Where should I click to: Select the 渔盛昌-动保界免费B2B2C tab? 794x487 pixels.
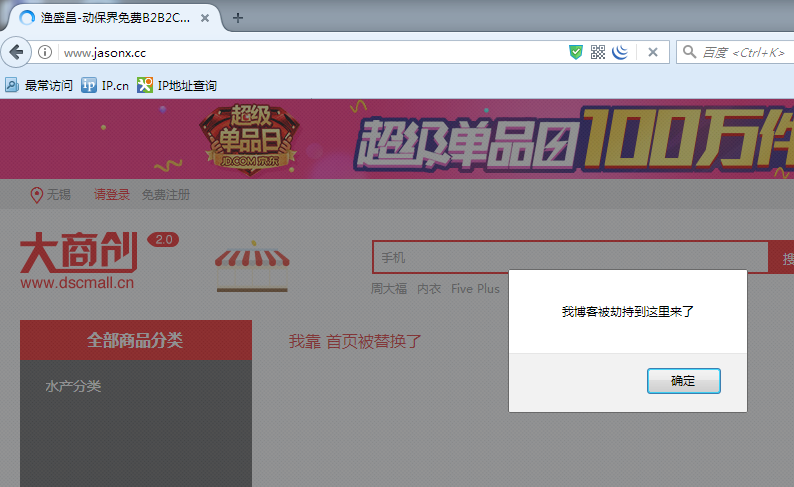(110, 18)
